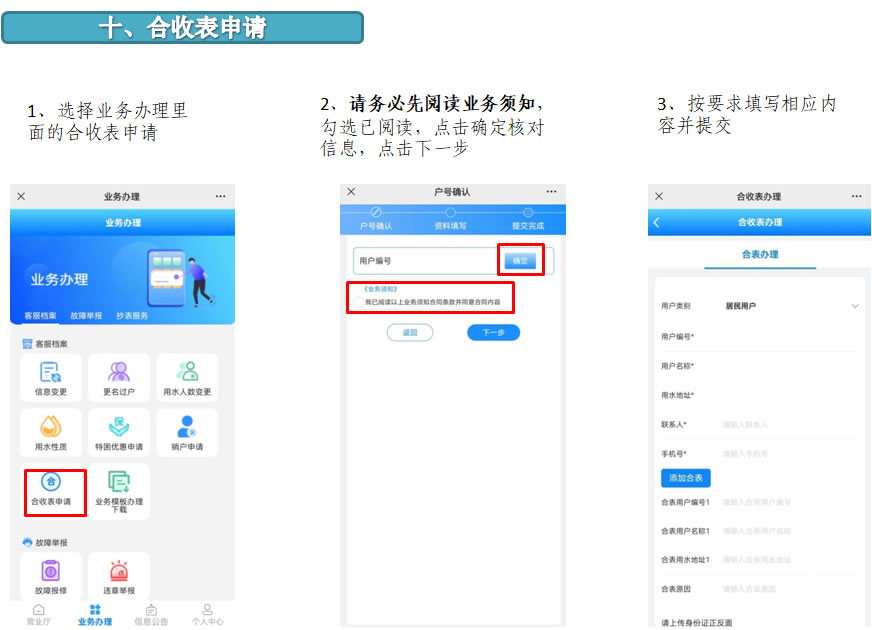Open 个人中心 in the bottom navigation

207,614
